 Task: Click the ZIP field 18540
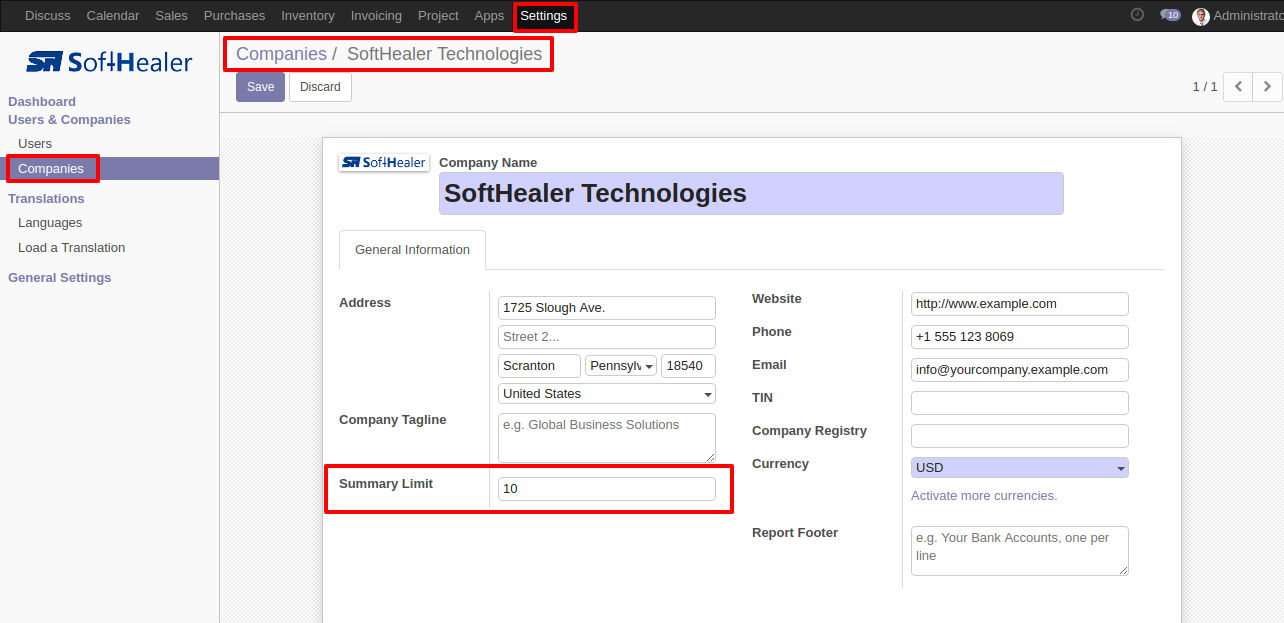click(x=688, y=366)
